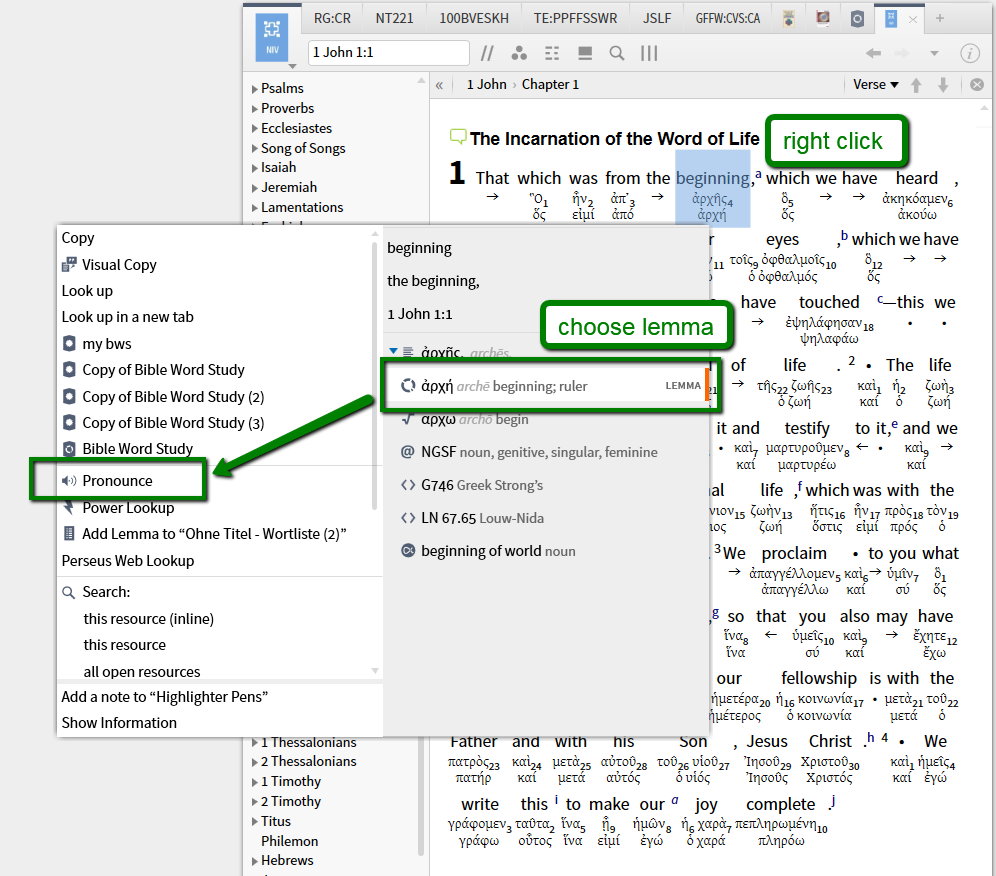Viewport: 996px width, 876px height.
Task: Click note icon beside section heading
Action: click(x=457, y=136)
